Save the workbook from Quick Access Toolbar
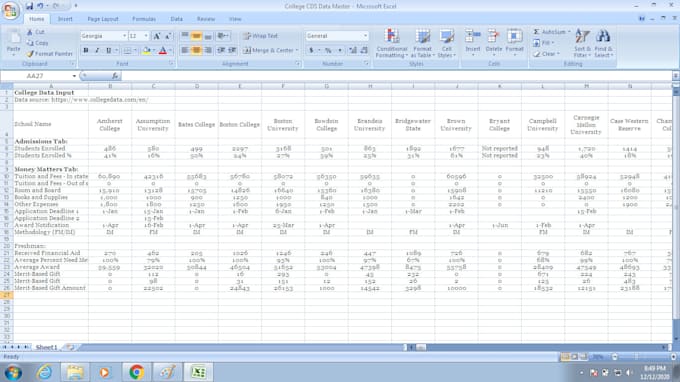 pos(29,6)
